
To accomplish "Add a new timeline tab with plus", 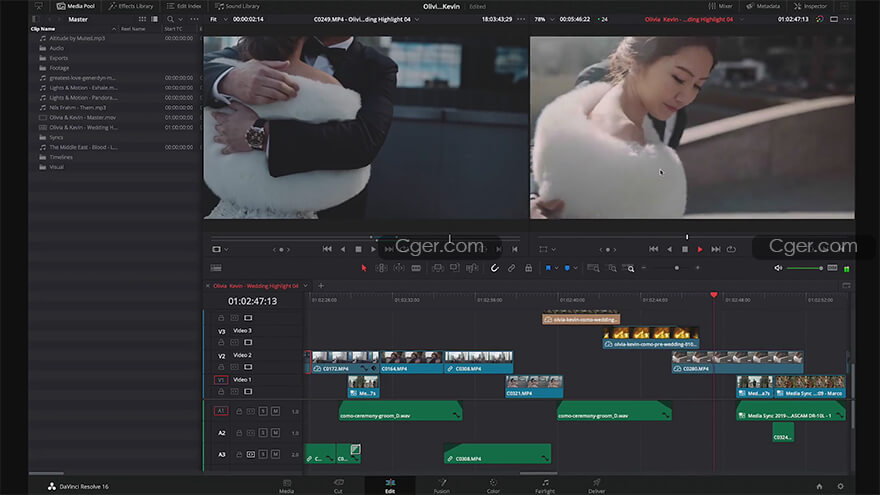I will tap(321, 286).
